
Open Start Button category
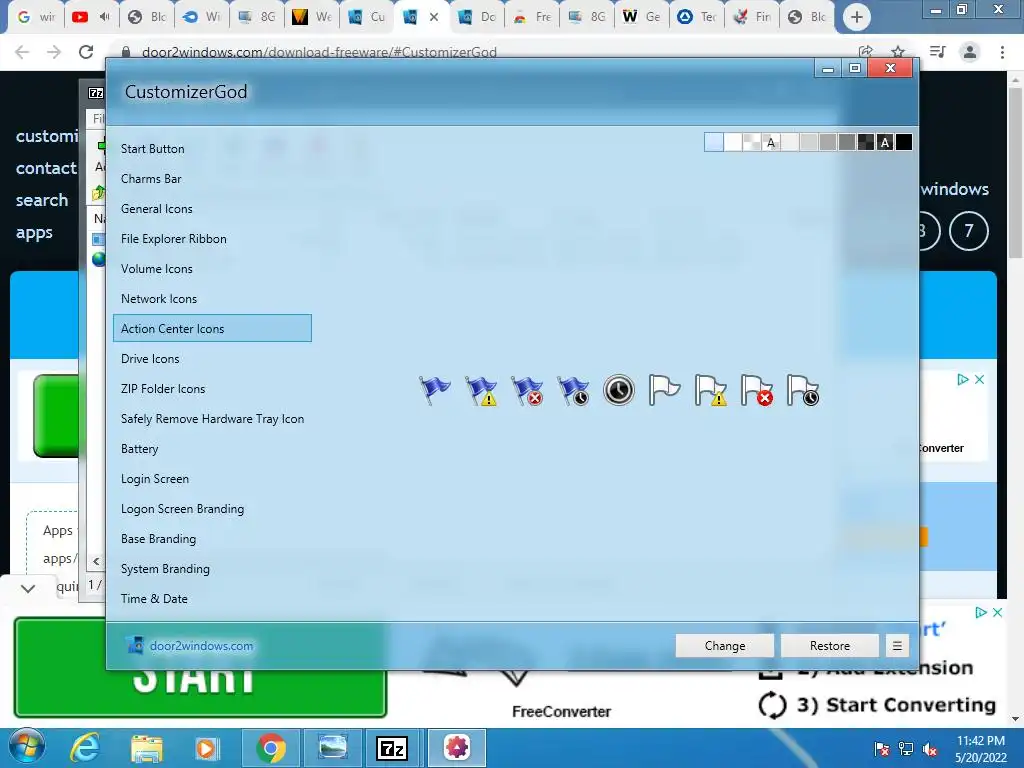212,149
